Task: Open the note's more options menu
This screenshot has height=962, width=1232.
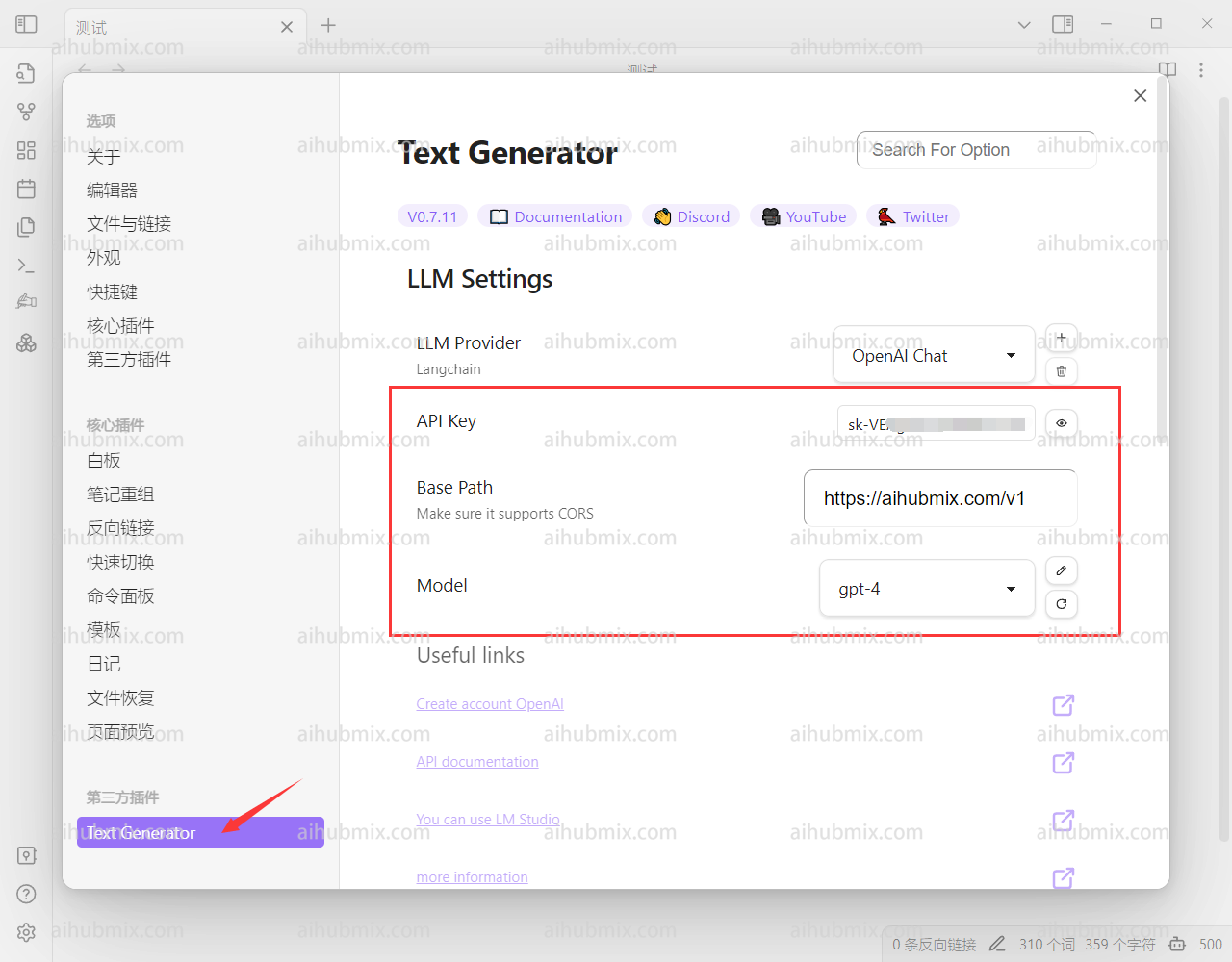Action: tap(1200, 70)
